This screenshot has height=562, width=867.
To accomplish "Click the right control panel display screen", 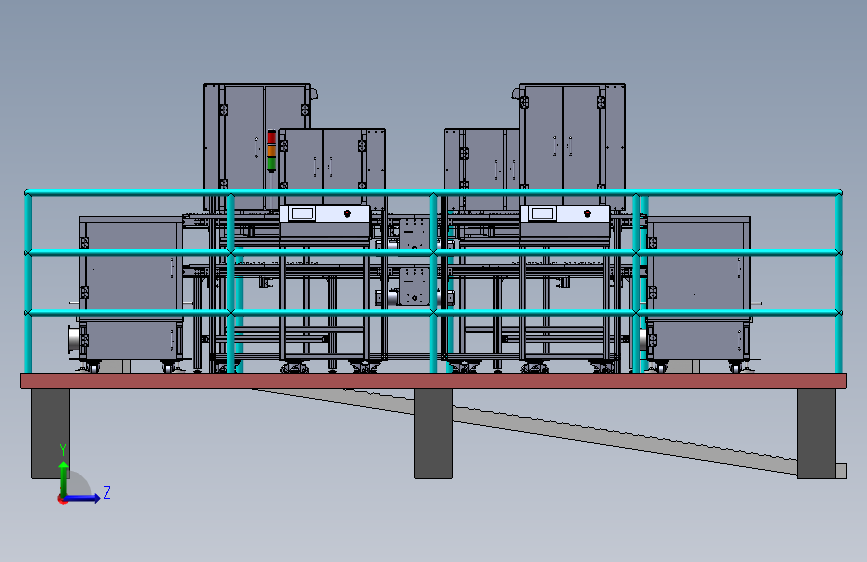I will click(542, 213).
